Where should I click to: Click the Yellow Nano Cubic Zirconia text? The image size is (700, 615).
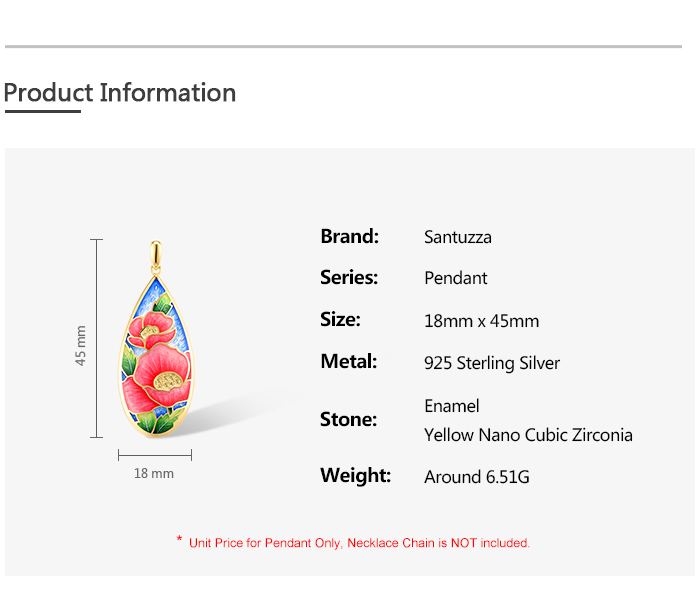click(528, 435)
